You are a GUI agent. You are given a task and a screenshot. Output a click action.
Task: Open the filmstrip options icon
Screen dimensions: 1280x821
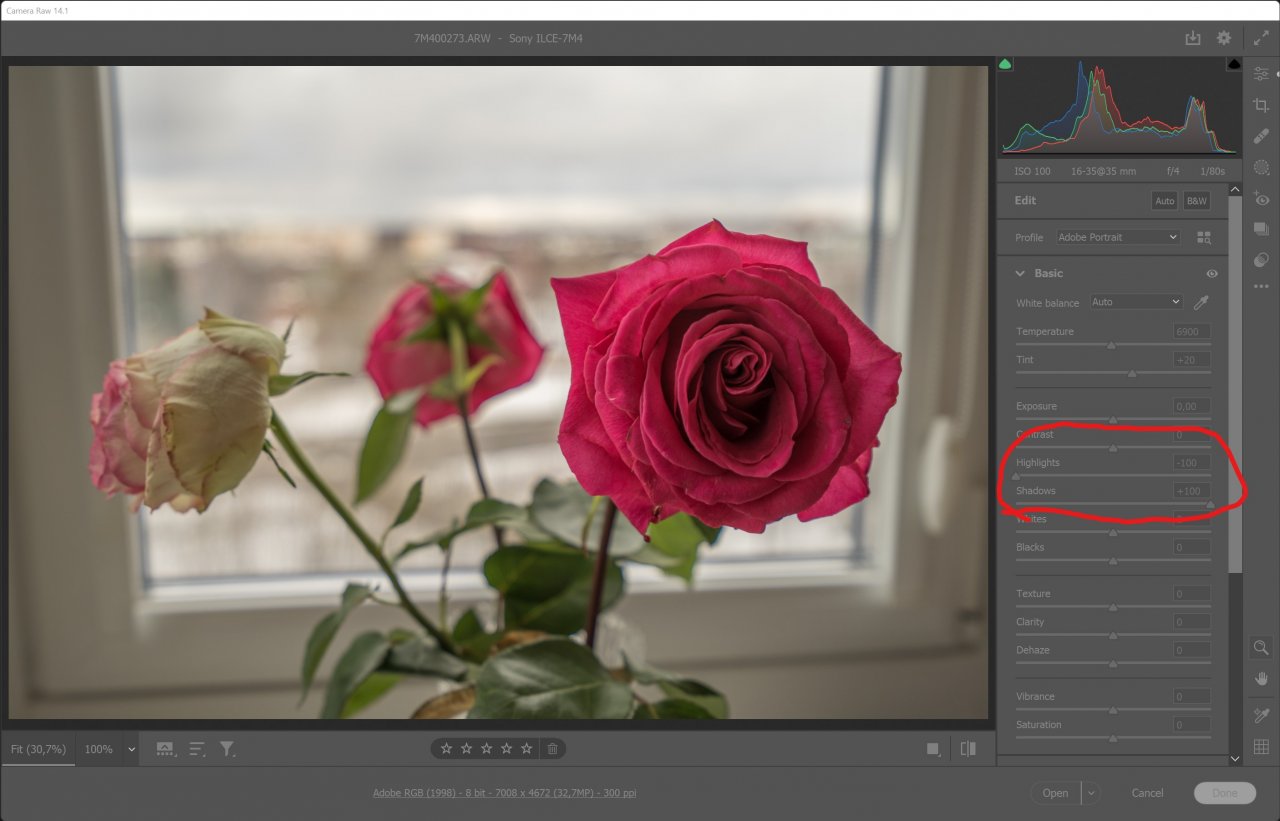coord(166,748)
